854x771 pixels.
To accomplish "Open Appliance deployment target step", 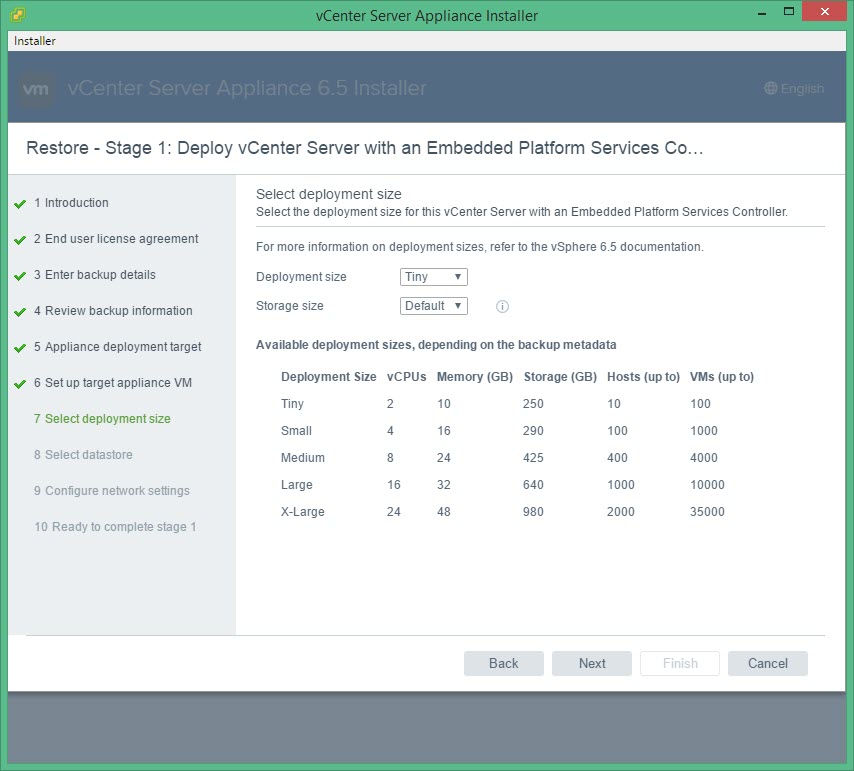I will 123,347.
